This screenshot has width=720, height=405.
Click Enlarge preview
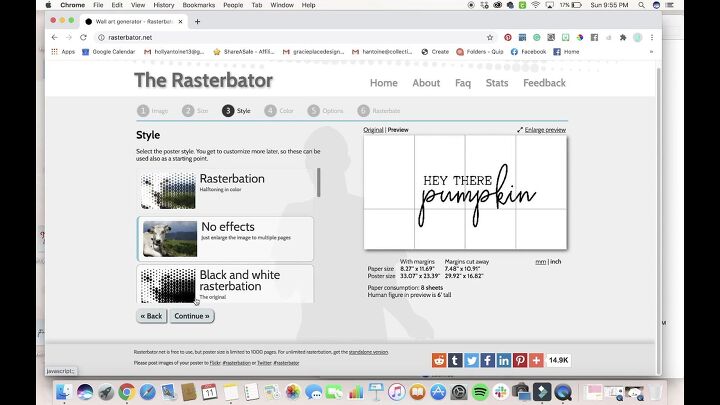pyautogui.click(x=541, y=130)
